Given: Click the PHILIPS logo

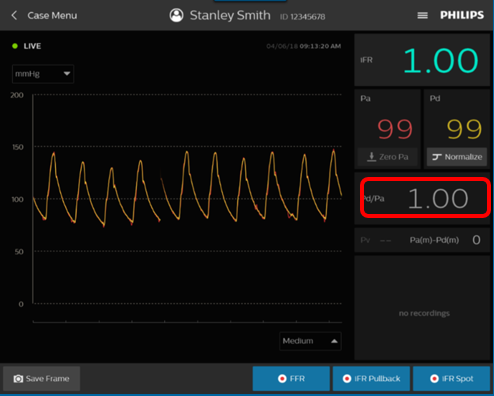Looking at the screenshot, I should [x=462, y=15].
